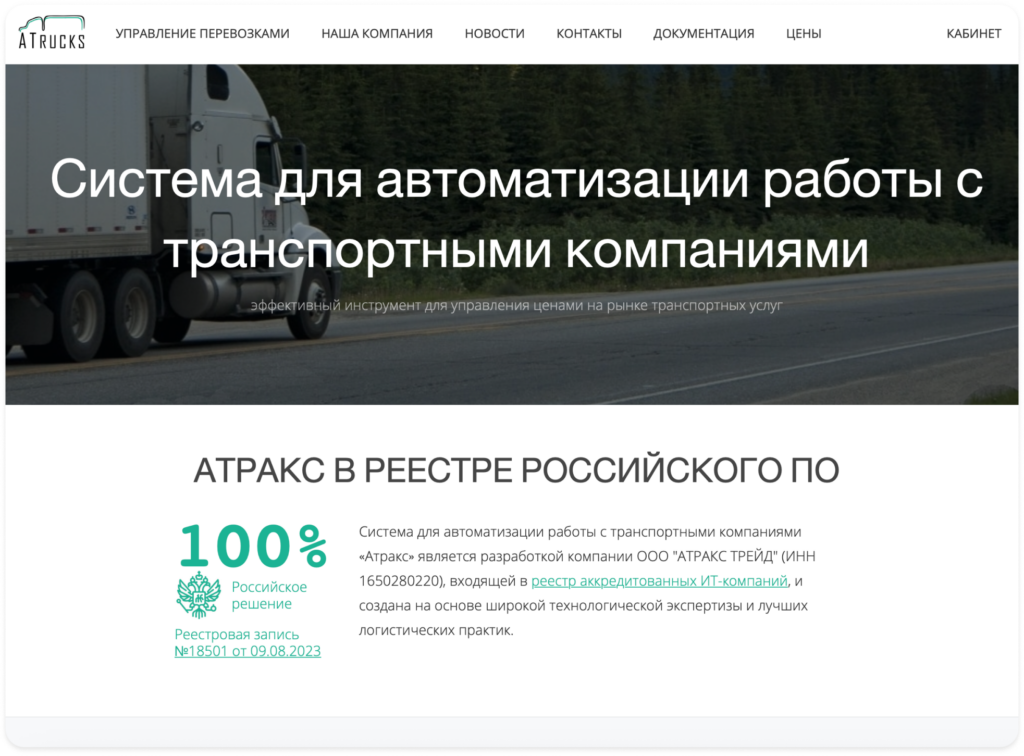The height and width of the screenshot is (756, 1024).
Task: Select Цены in the navigation bar
Action: (803, 33)
